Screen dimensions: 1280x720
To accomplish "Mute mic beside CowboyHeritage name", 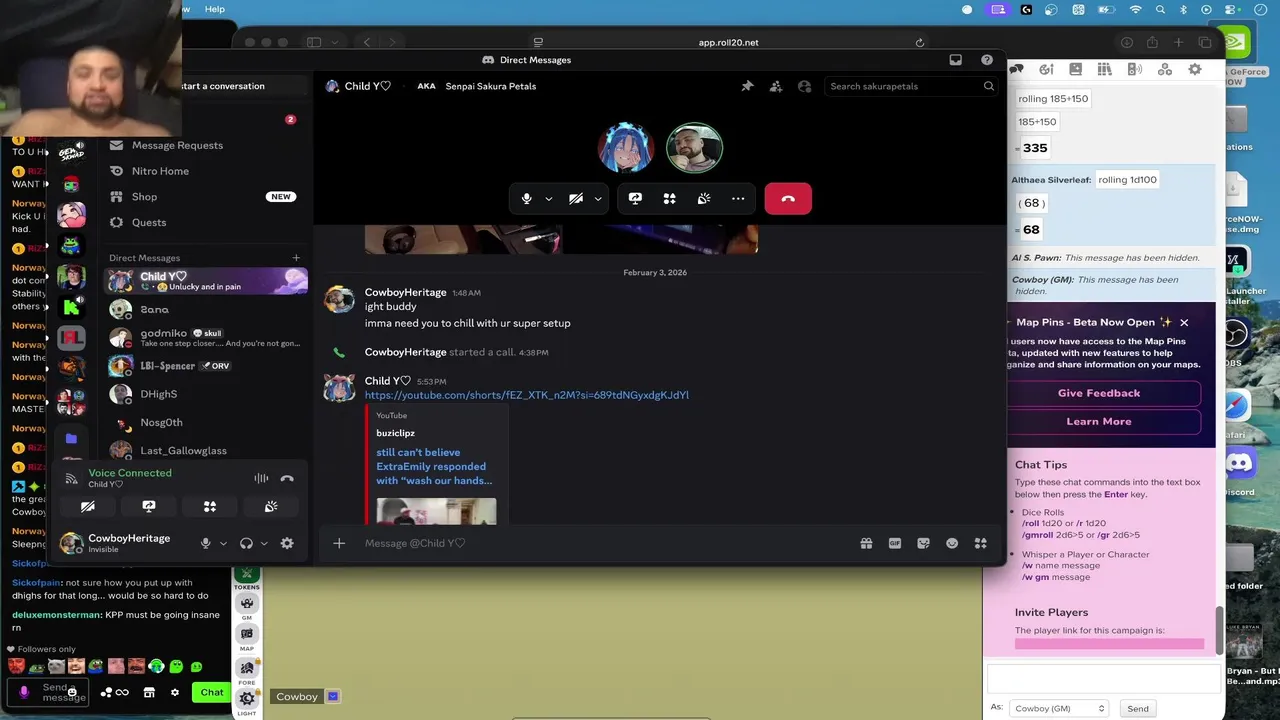I will pyautogui.click(x=206, y=543).
